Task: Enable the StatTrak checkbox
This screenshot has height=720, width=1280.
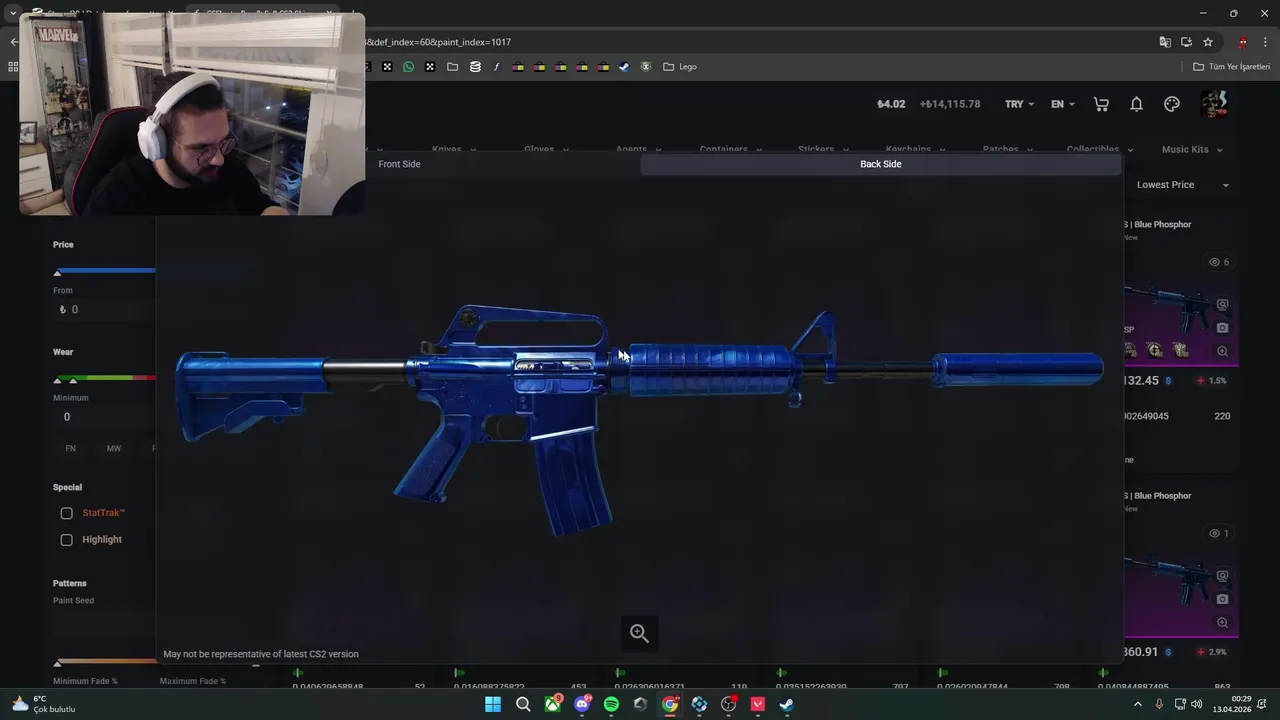Action: [x=66, y=513]
